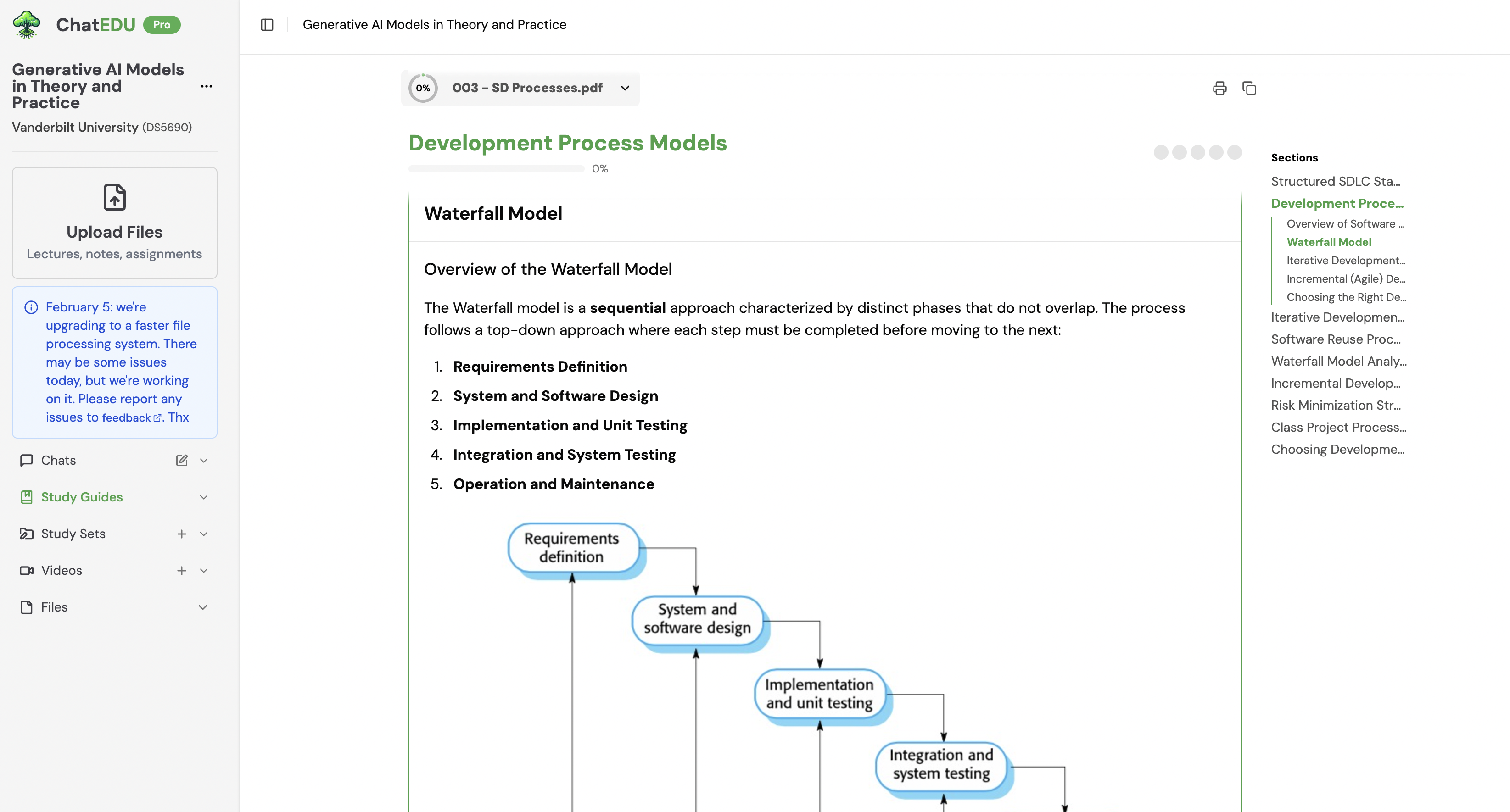
Task: Jump to Software Reuse Process section
Action: coord(1335,339)
